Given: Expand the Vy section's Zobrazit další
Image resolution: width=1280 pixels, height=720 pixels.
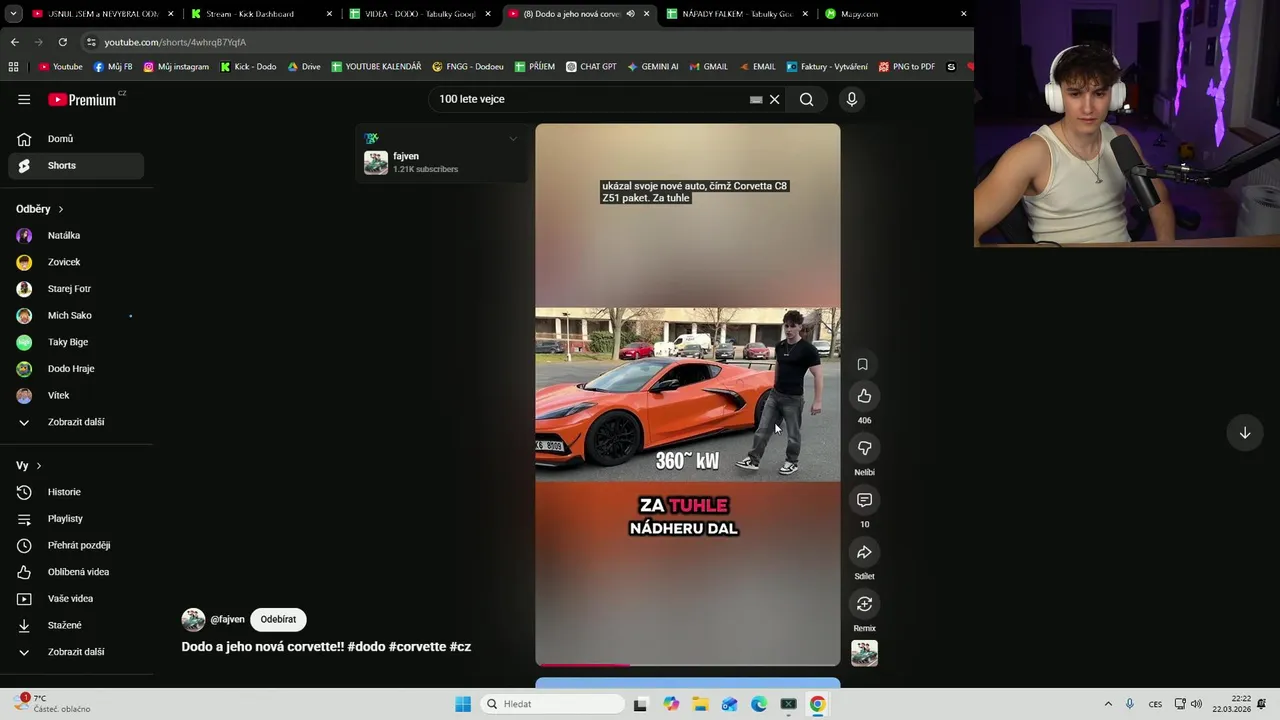Looking at the screenshot, I should [x=76, y=652].
